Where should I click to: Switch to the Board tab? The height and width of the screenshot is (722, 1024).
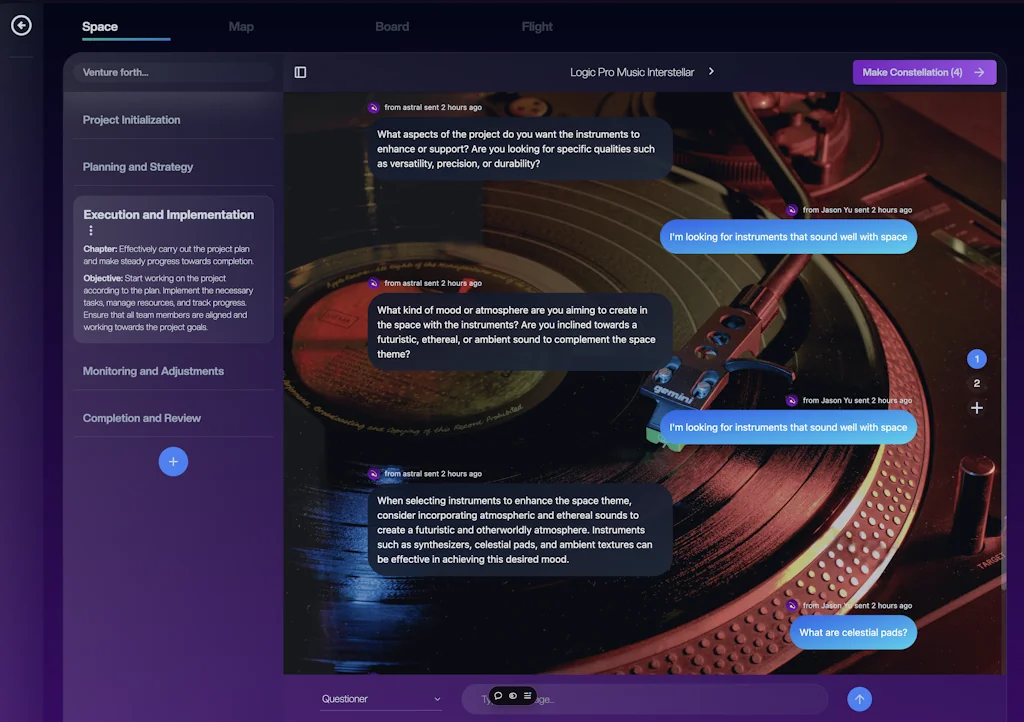coord(392,27)
